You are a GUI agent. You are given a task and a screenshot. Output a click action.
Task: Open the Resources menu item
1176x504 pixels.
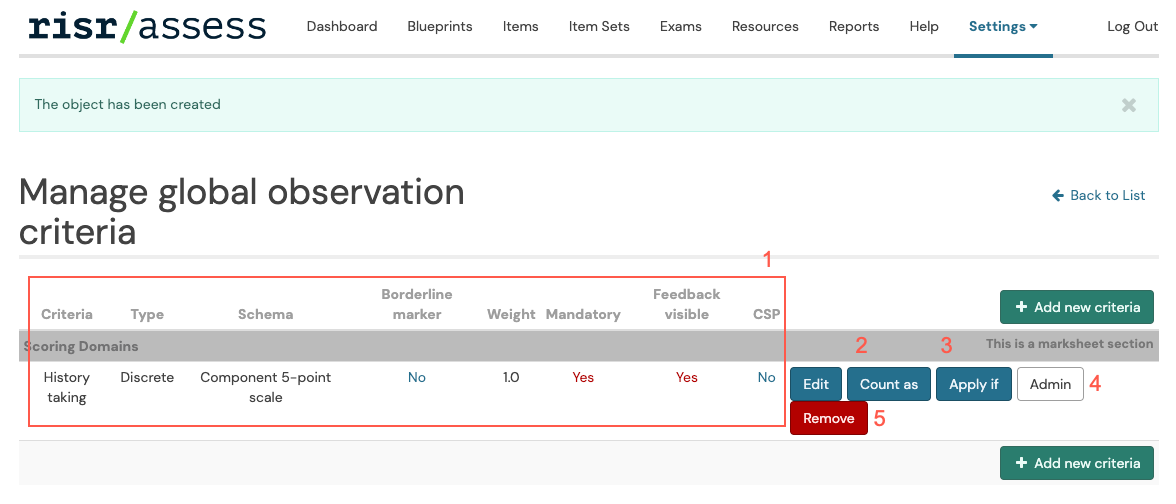pyautogui.click(x=765, y=27)
